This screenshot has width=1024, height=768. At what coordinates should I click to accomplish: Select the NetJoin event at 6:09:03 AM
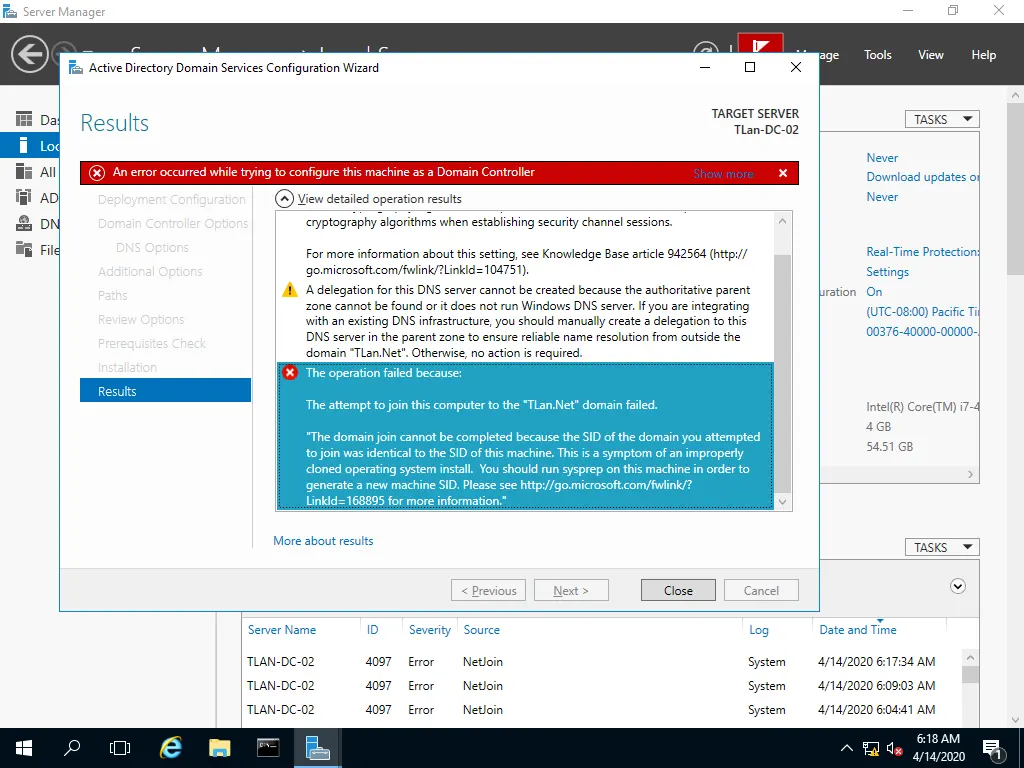tap(601, 686)
